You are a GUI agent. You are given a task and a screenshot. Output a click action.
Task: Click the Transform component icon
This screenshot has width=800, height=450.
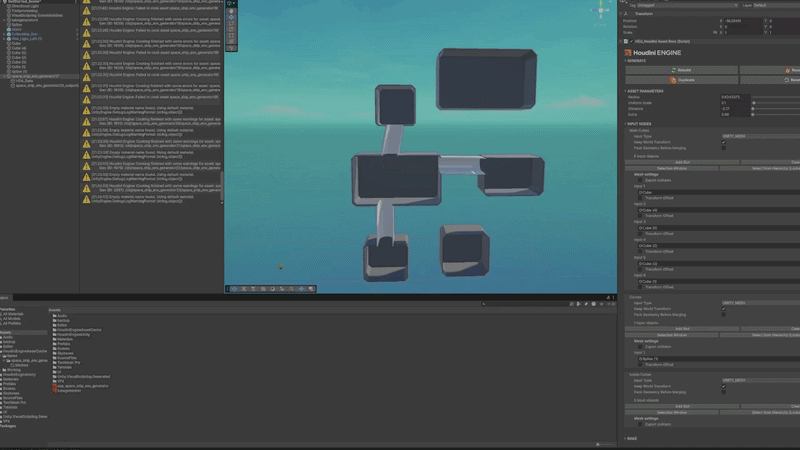click(x=626, y=14)
